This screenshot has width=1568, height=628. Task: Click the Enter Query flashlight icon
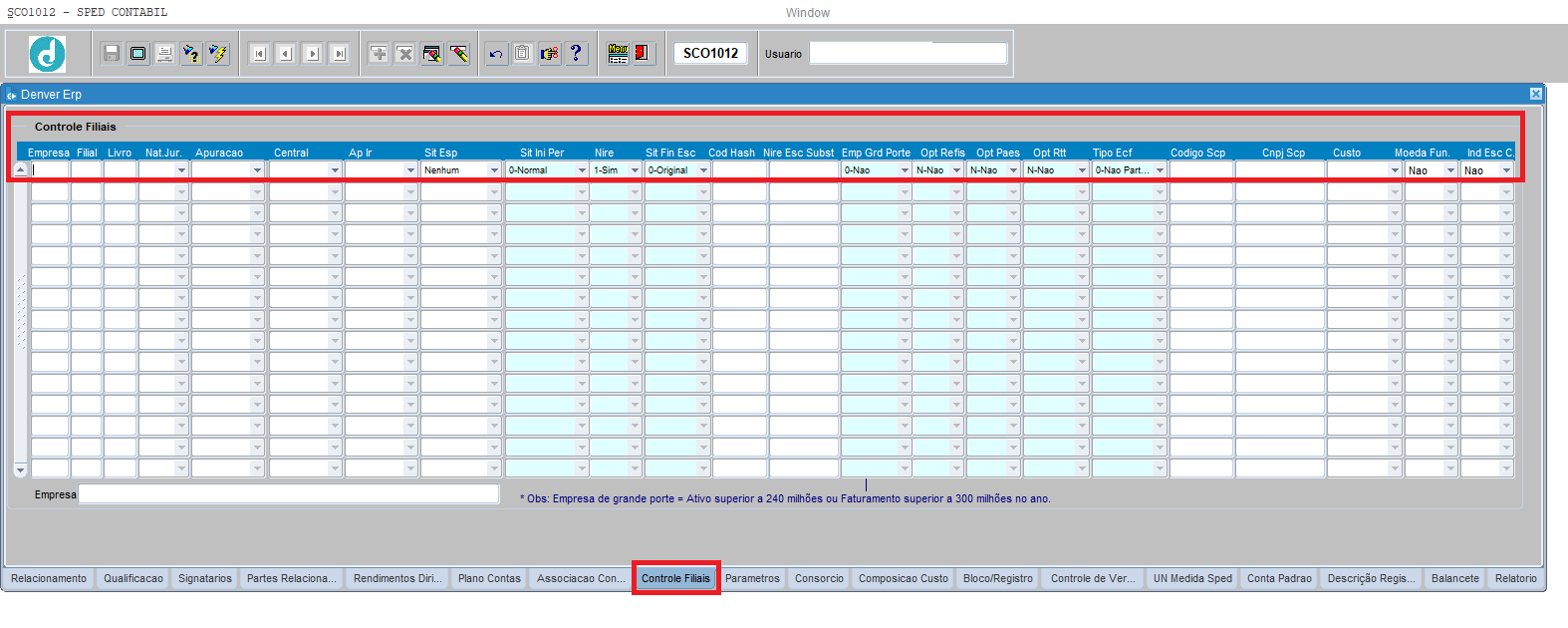click(191, 54)
